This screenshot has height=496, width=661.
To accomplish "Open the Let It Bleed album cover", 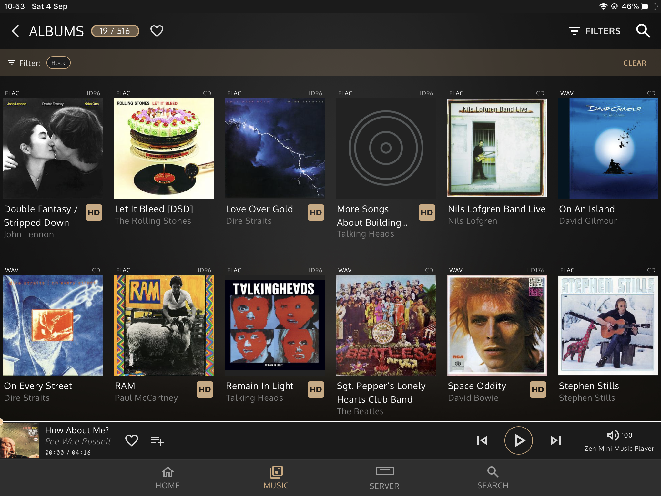I will click(x=164, y=148).
